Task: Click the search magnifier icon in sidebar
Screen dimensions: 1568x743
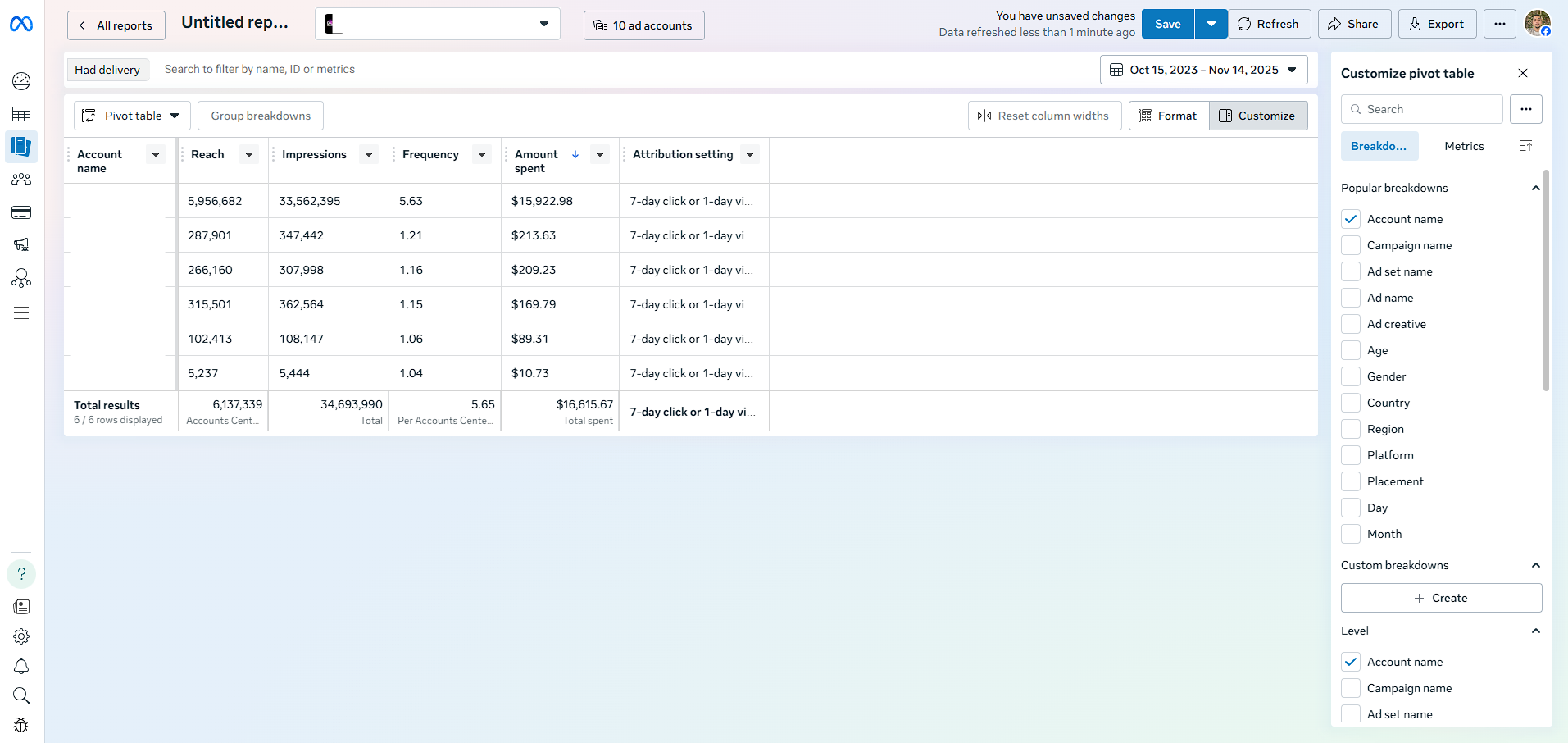Action: [21, 695]
